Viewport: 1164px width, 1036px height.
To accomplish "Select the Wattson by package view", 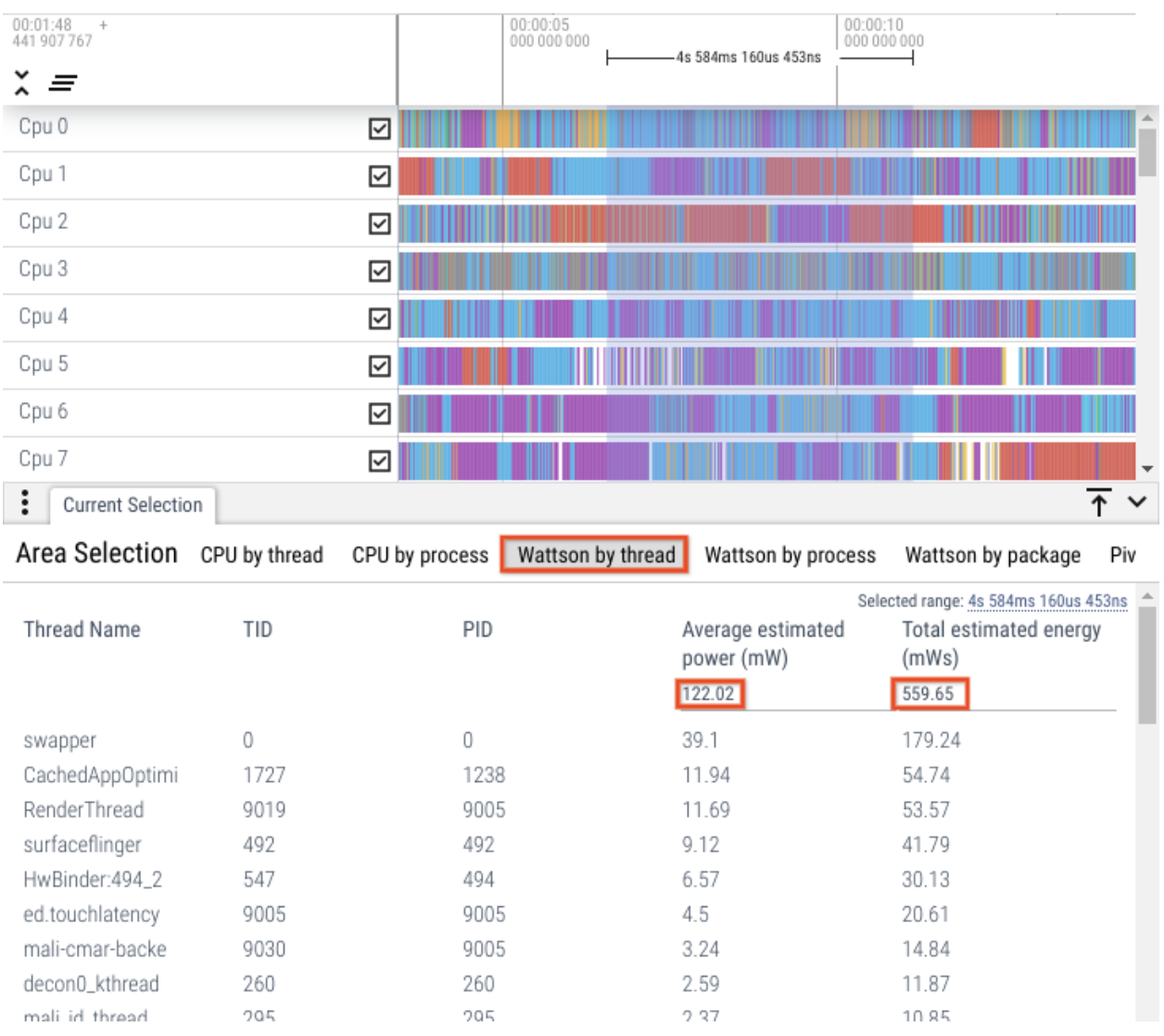I will (992, 555).
